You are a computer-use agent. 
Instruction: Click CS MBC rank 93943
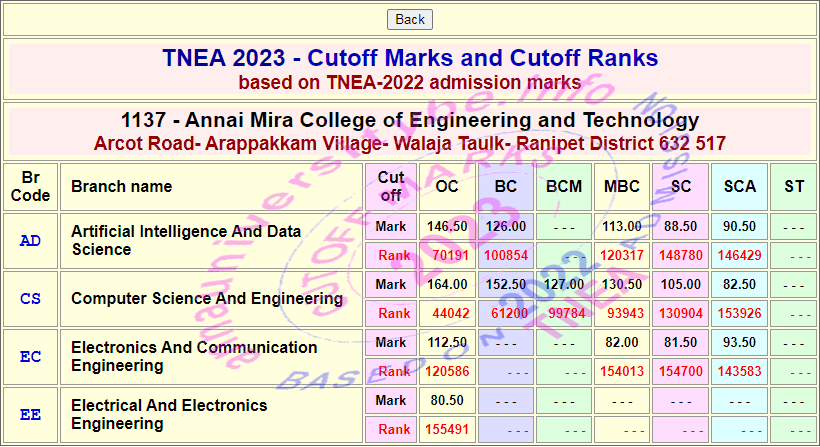pyautogui.click(x=625, y=313)
